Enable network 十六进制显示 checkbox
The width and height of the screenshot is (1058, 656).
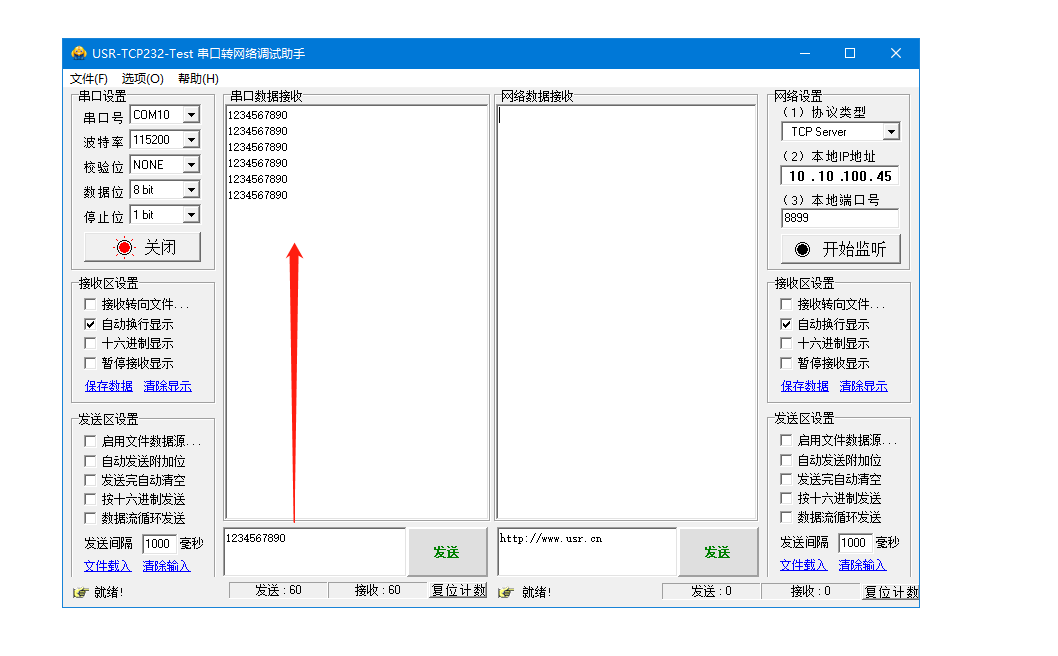click(786, 344)
